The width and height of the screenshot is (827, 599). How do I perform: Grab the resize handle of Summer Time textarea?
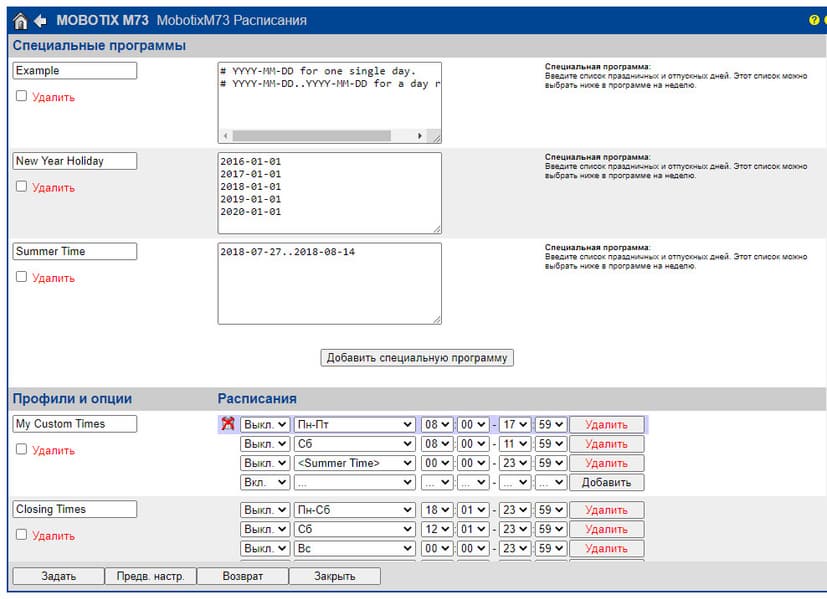(437, 320)
